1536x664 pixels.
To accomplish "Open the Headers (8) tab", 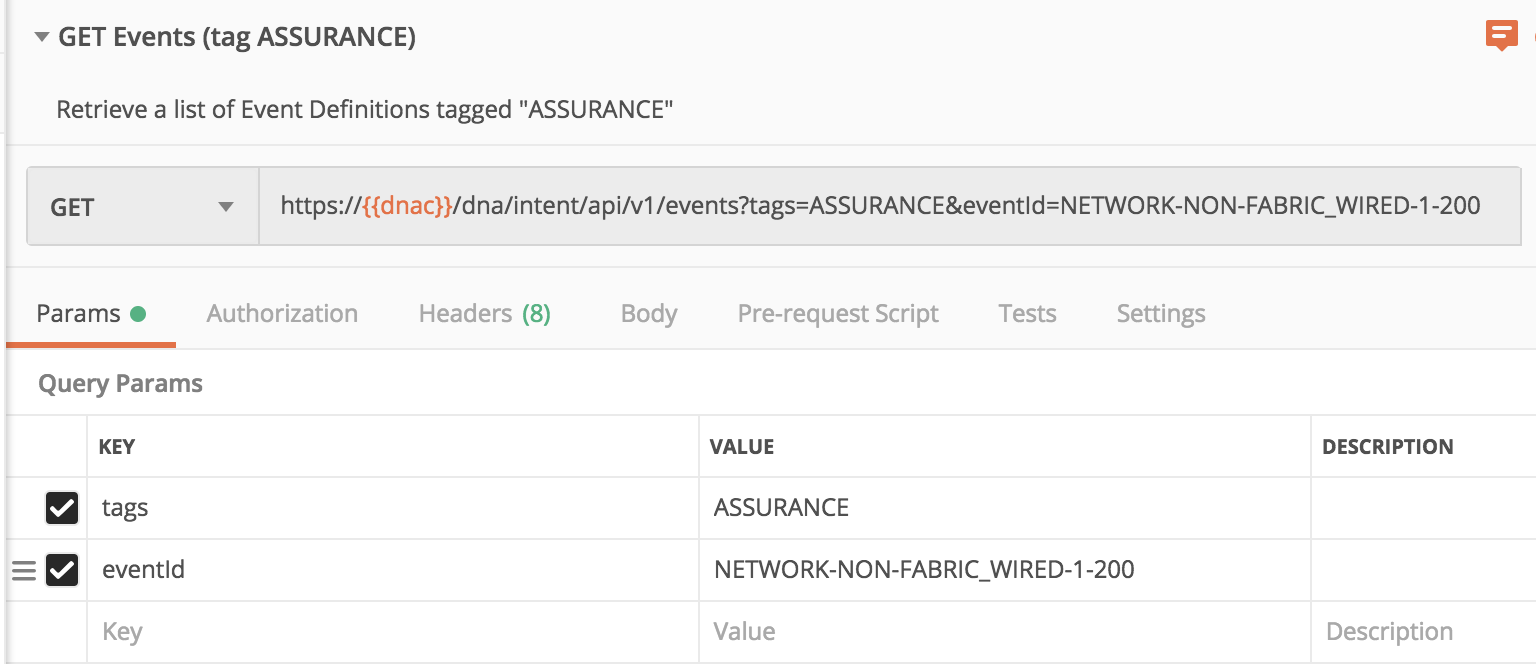I will tap(485, 313).
